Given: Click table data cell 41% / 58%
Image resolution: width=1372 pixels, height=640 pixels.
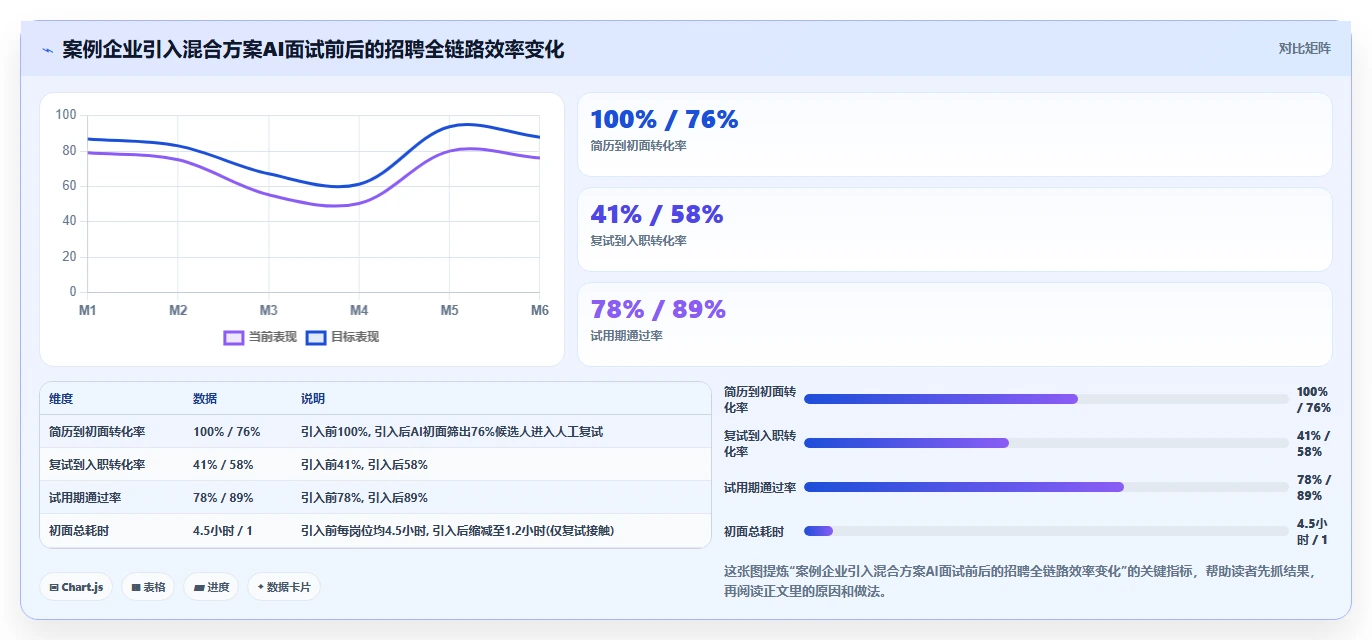Looking at the screenshot, I should pyautogui.click(x=223, y=465).
